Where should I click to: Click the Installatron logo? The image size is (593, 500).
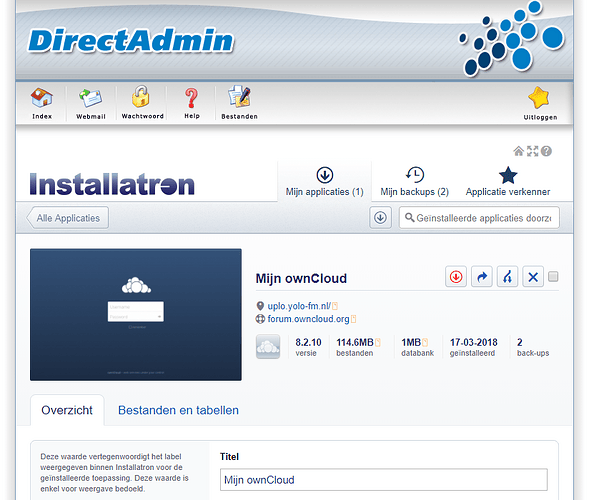pyautogui.click(x=112, y=185)
